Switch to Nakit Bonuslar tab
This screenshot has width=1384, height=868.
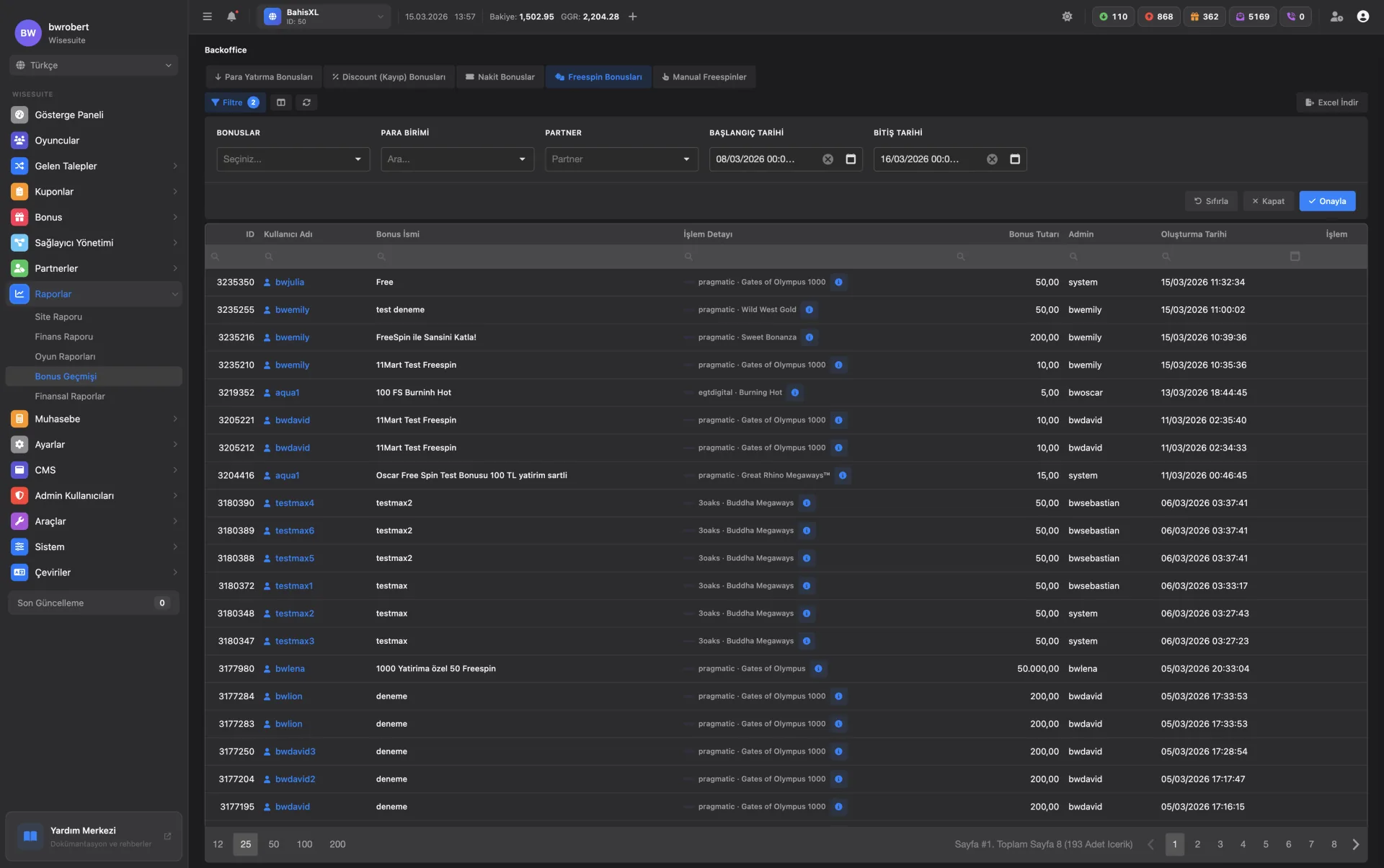[x=500, y=77]
